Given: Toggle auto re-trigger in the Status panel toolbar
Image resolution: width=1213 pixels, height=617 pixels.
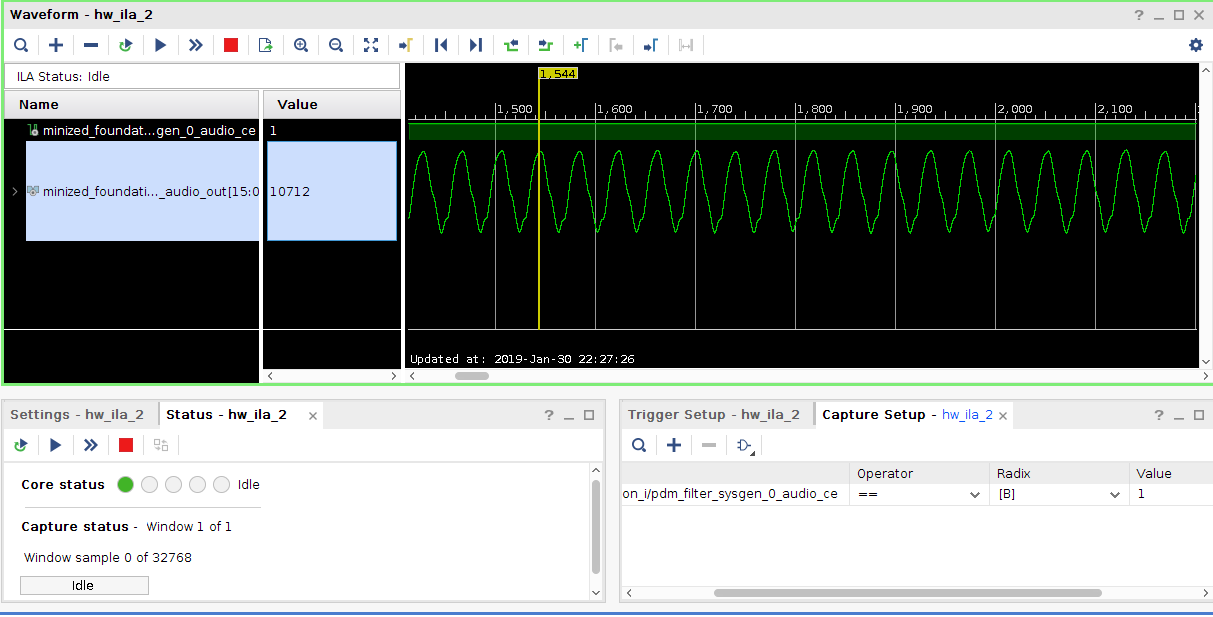Looking at the screenshot, I should [x=21, y=445].
